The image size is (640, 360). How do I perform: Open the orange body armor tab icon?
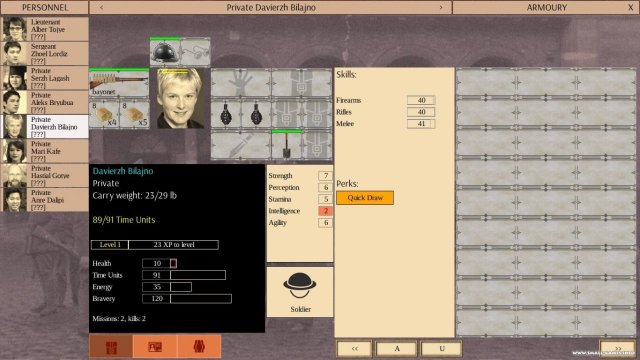pos(199,347)
